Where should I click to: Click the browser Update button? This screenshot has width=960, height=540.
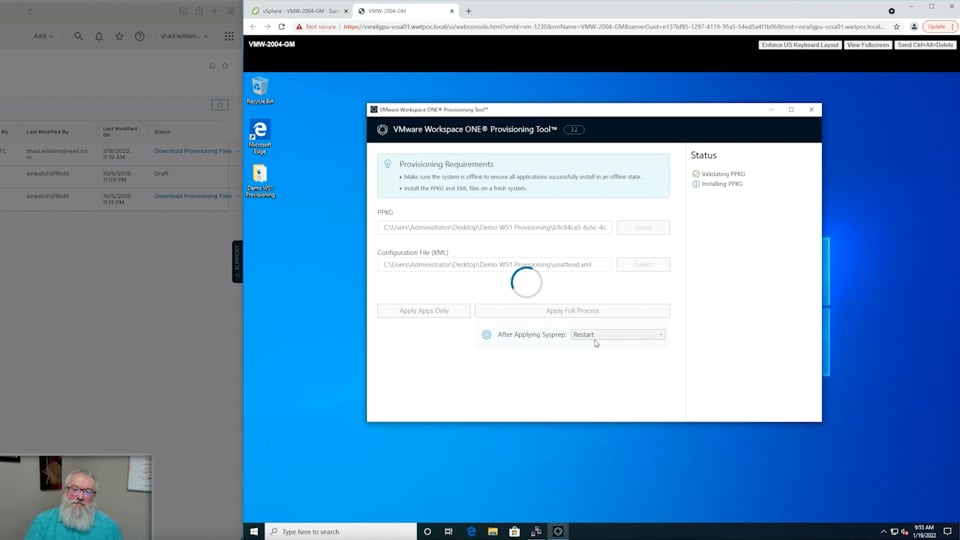(937, 27)
